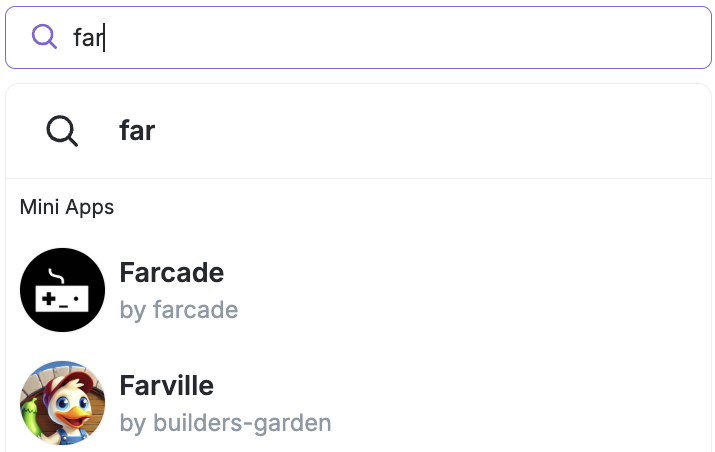Click the purple magnifier icon in search box

pyautogui.click(x=44, y=37)
